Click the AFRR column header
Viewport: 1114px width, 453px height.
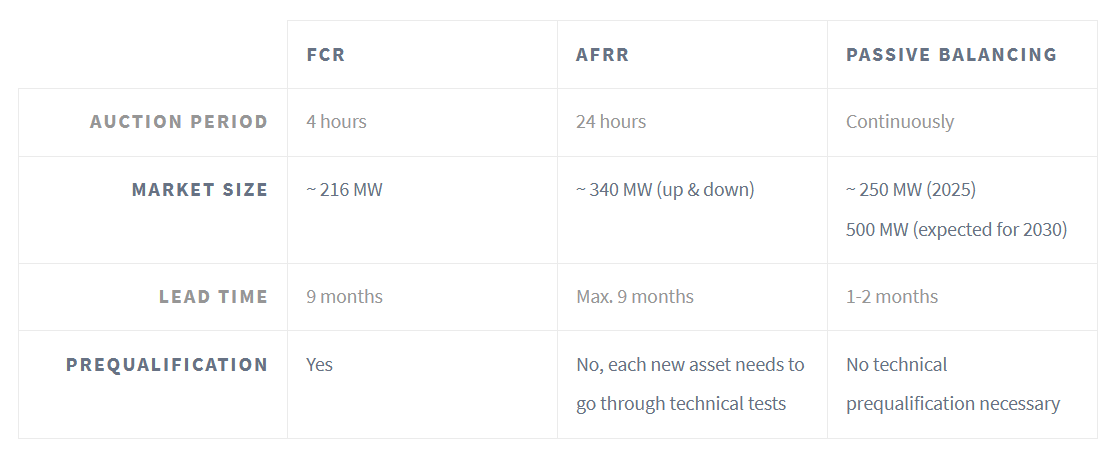pyautogui.click(x=603, y=55)
